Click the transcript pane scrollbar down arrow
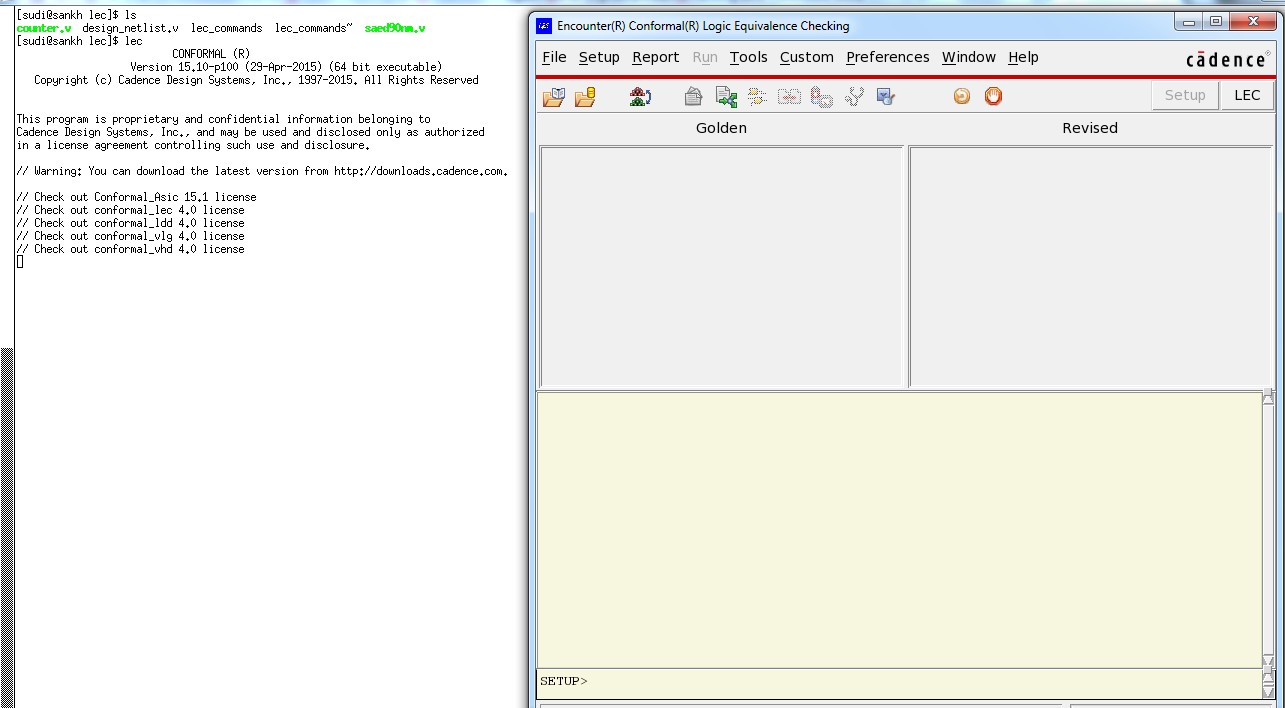1285x708 pixels. [1268, 660]
